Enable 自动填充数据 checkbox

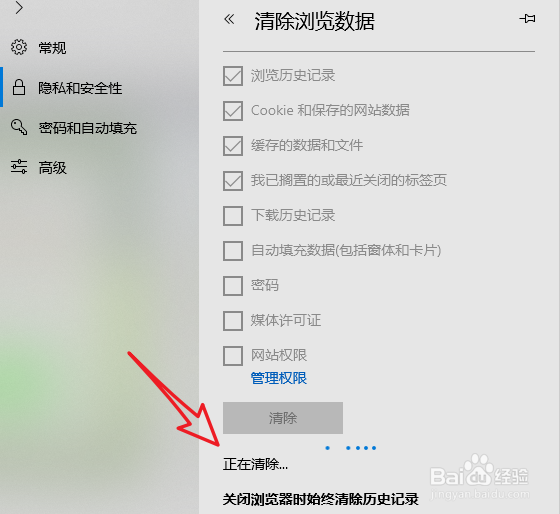pyautogui.click(x=233, y=251)
